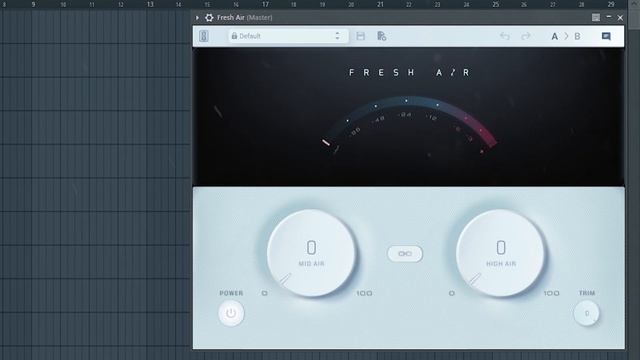This screenshot has width=640, height=360.
Task: Toggle the link button between the knobs
Action: click(405, 253)
